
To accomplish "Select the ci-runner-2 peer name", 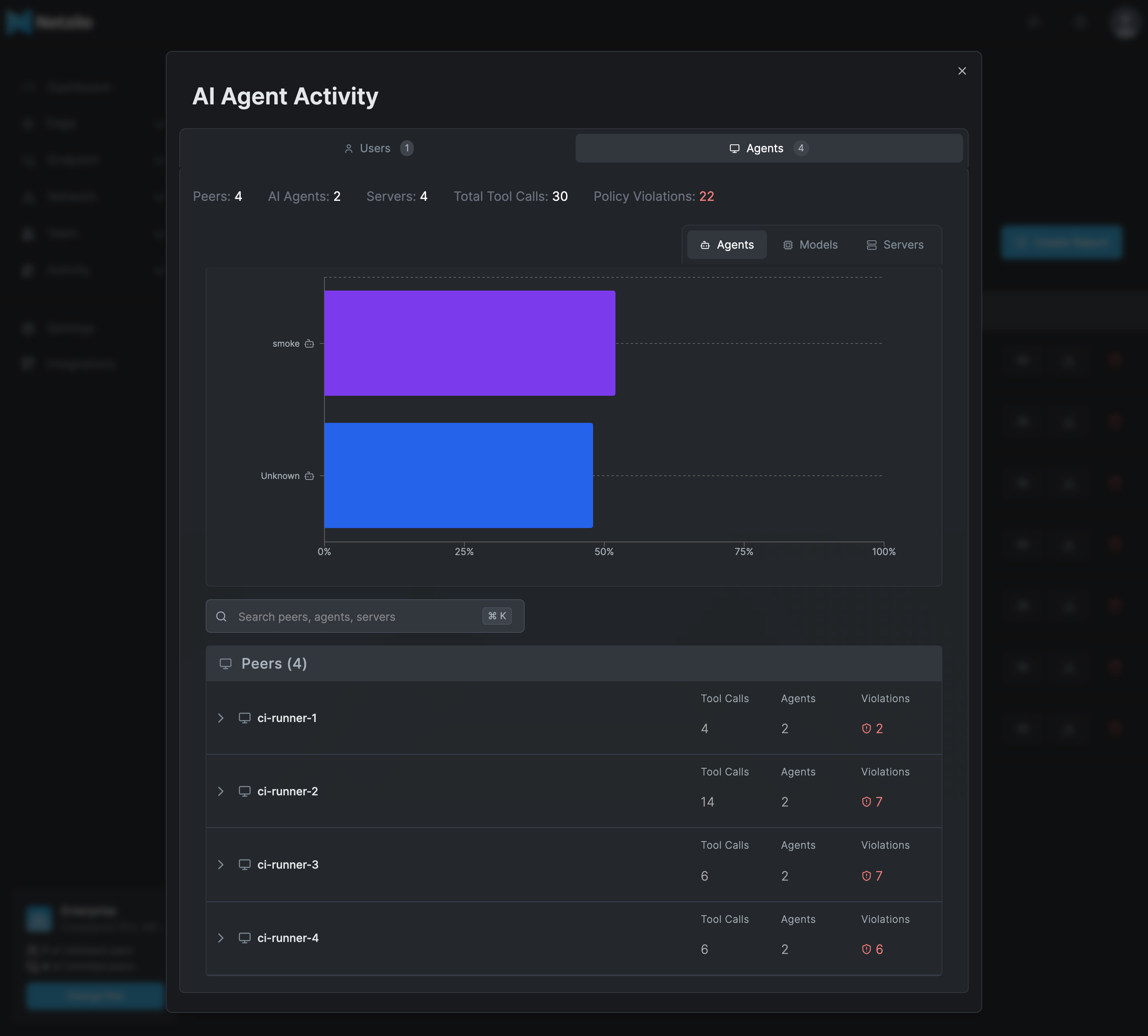I will coord(287,791).
